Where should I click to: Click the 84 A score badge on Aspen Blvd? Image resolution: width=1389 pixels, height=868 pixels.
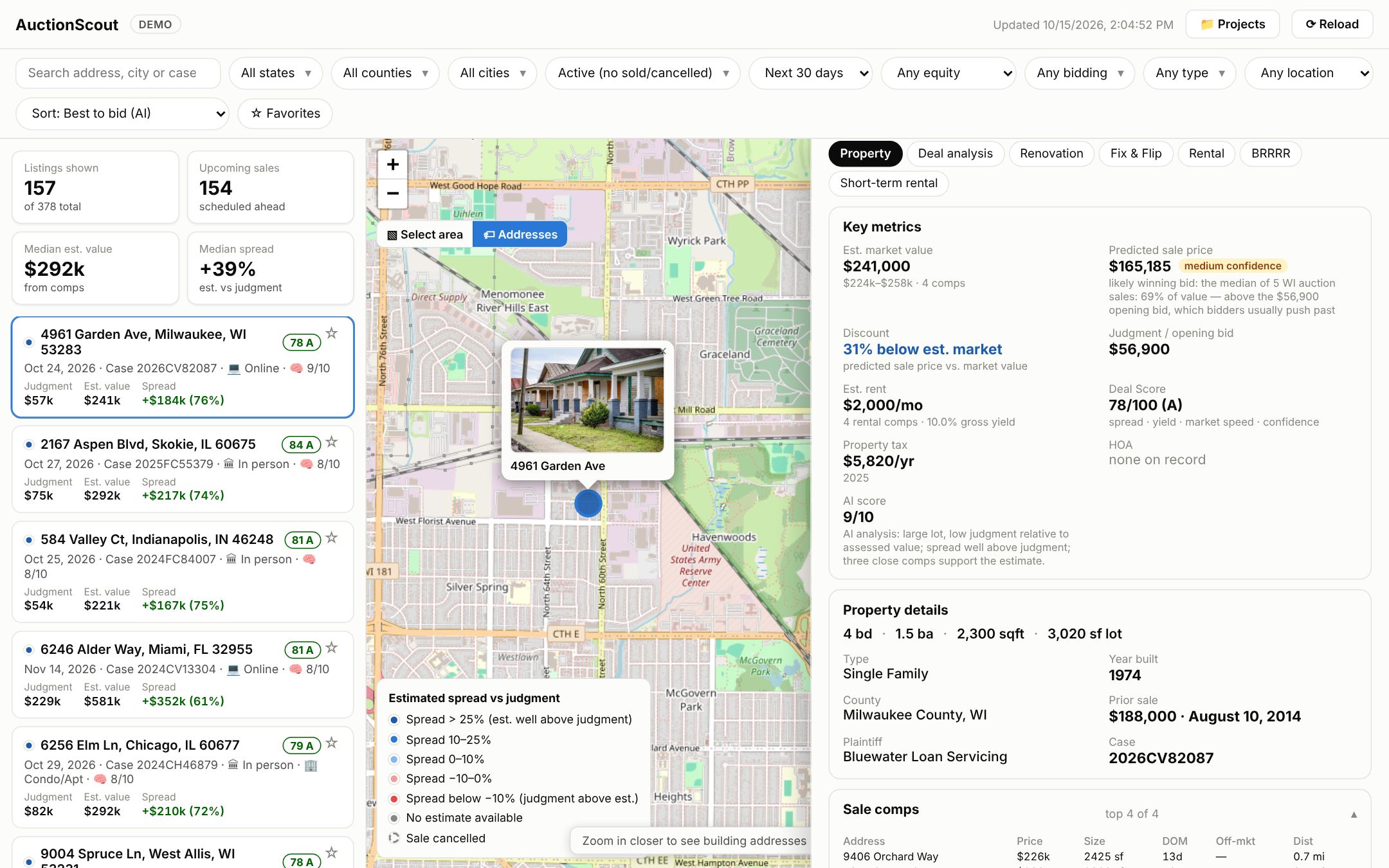pos(301,445)
